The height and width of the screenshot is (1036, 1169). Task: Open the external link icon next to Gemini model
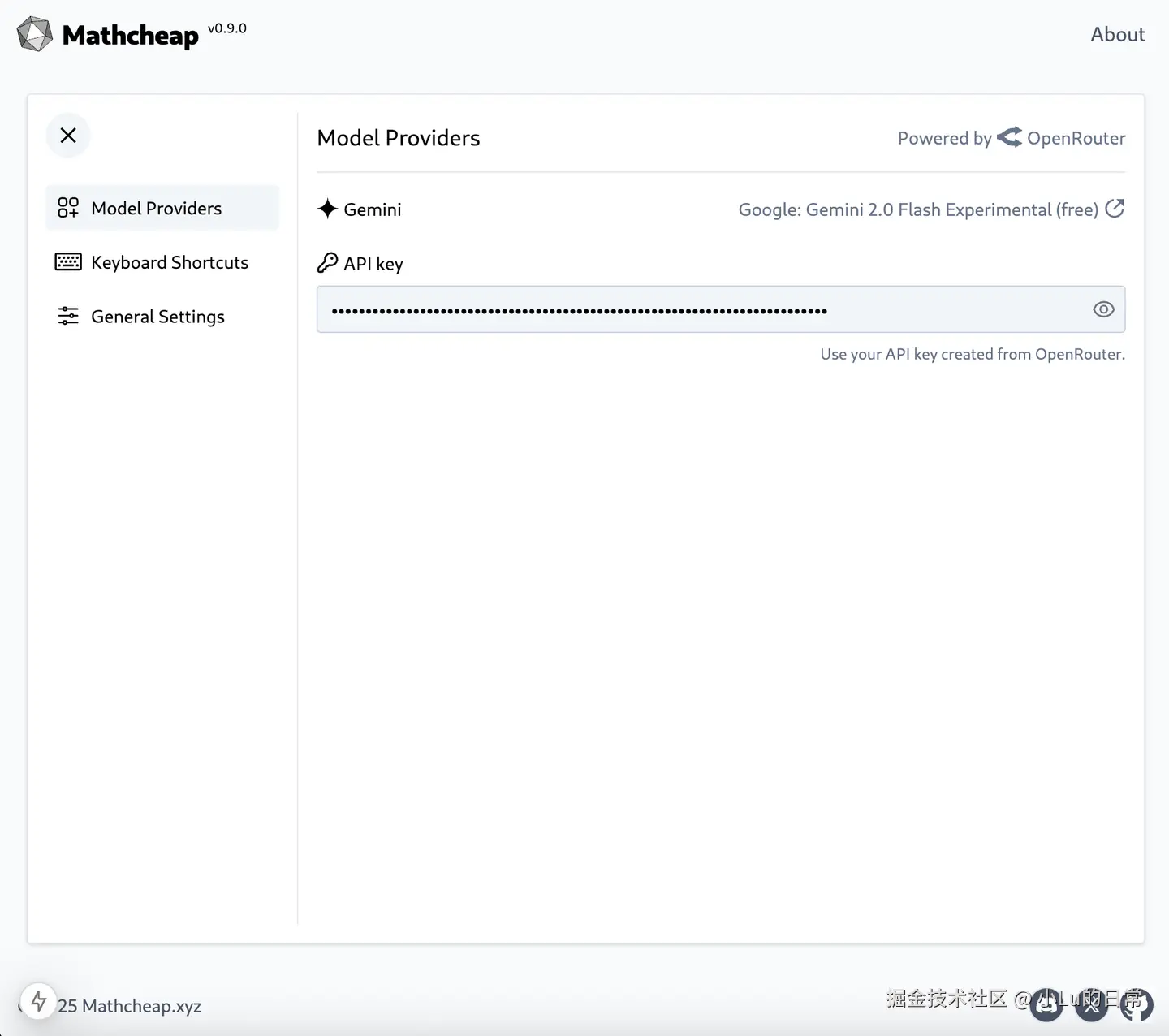pos(1115,209)
